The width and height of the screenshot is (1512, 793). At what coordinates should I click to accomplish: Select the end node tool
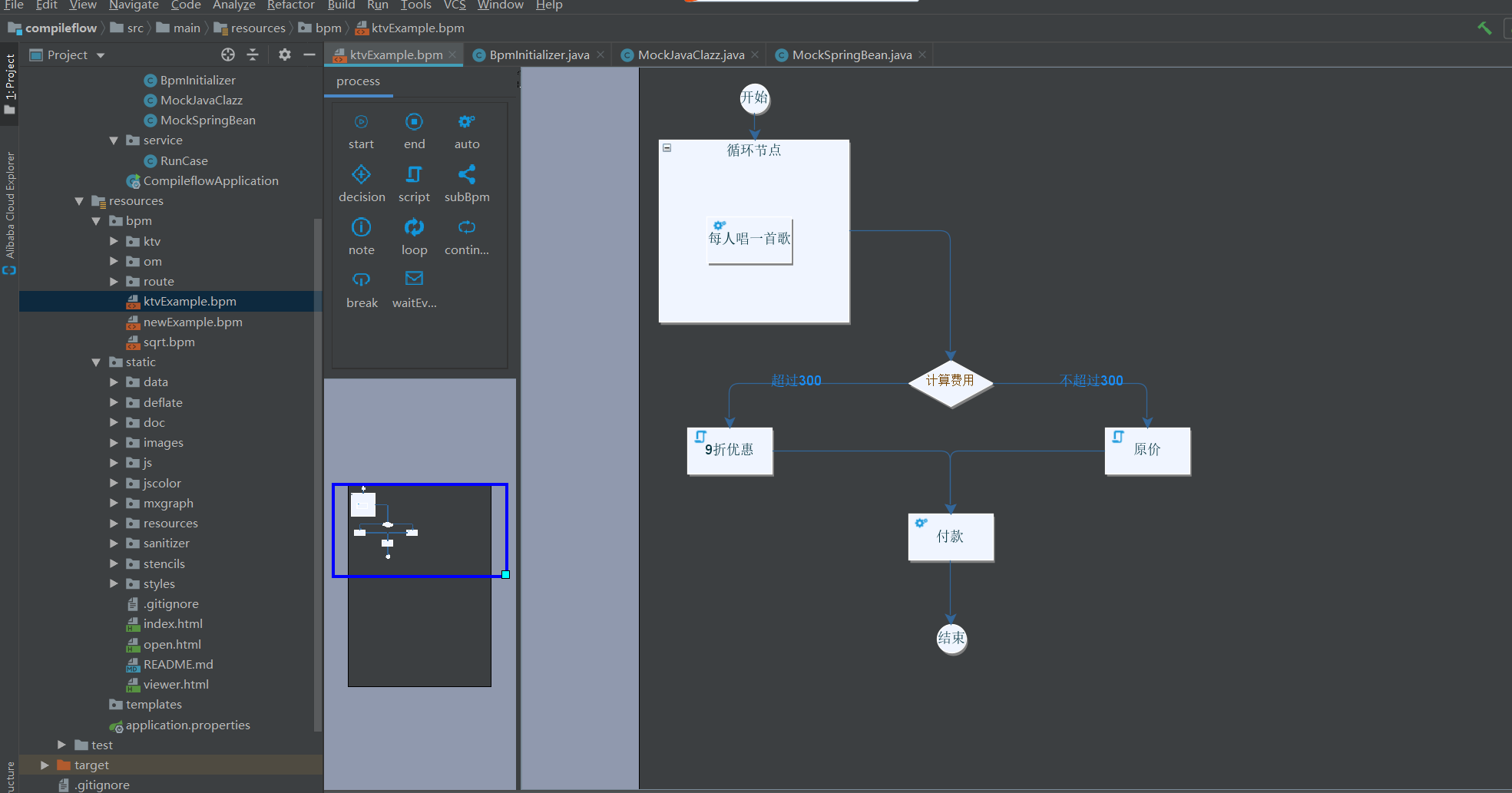click(414, 131)
